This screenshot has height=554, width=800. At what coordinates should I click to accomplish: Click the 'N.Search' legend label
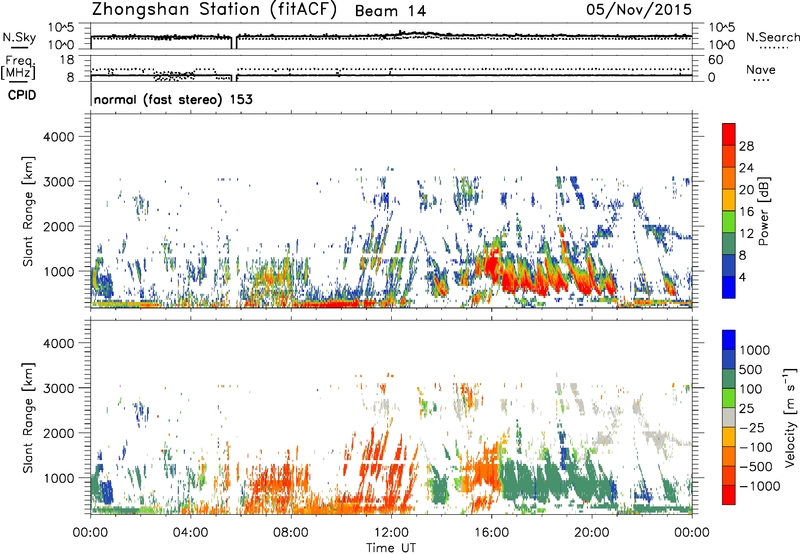click(x=772, y=37)
